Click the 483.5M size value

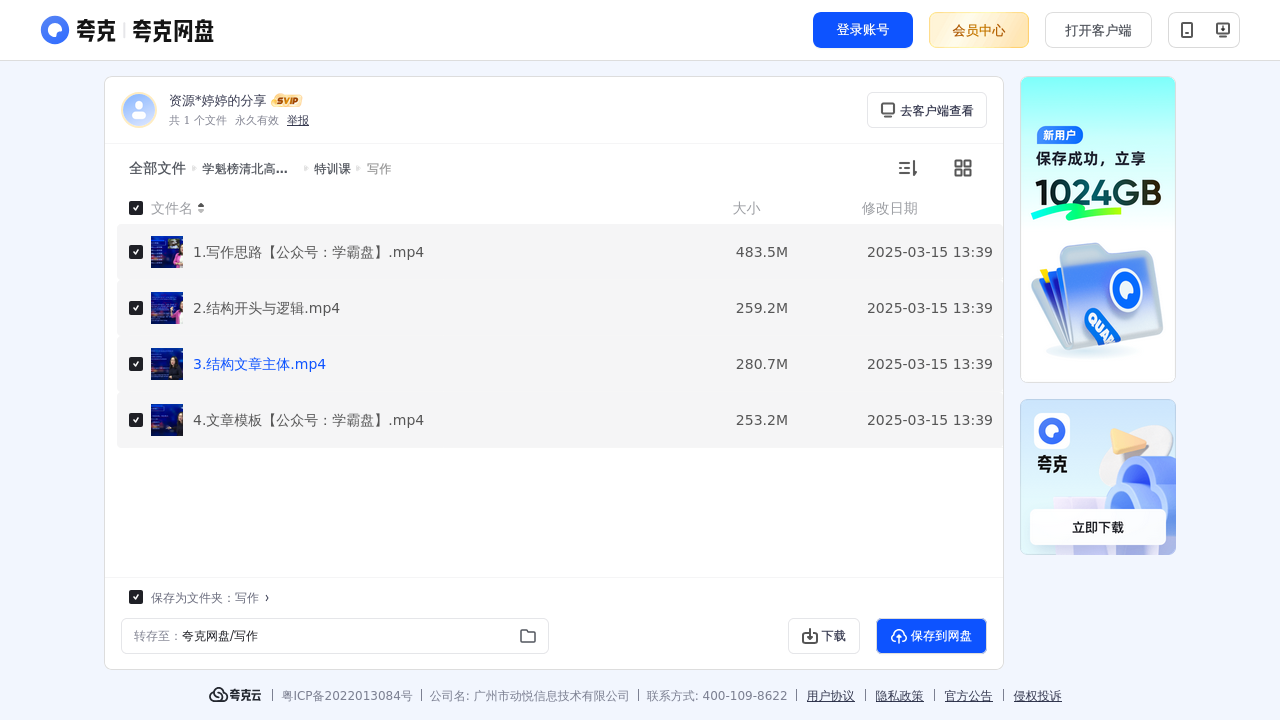pos(762,252)
